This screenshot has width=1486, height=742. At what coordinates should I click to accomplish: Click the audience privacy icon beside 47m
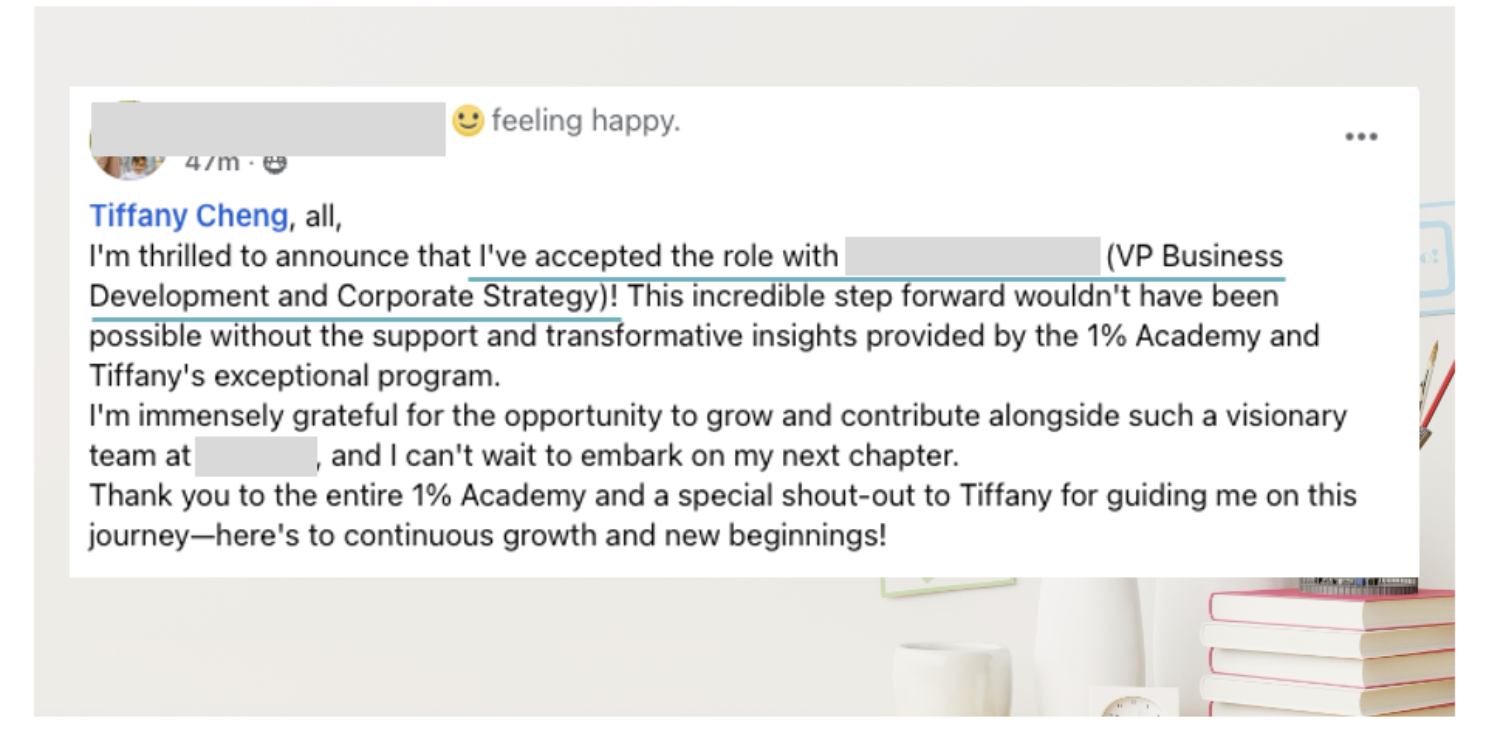(x=274, y=163)
